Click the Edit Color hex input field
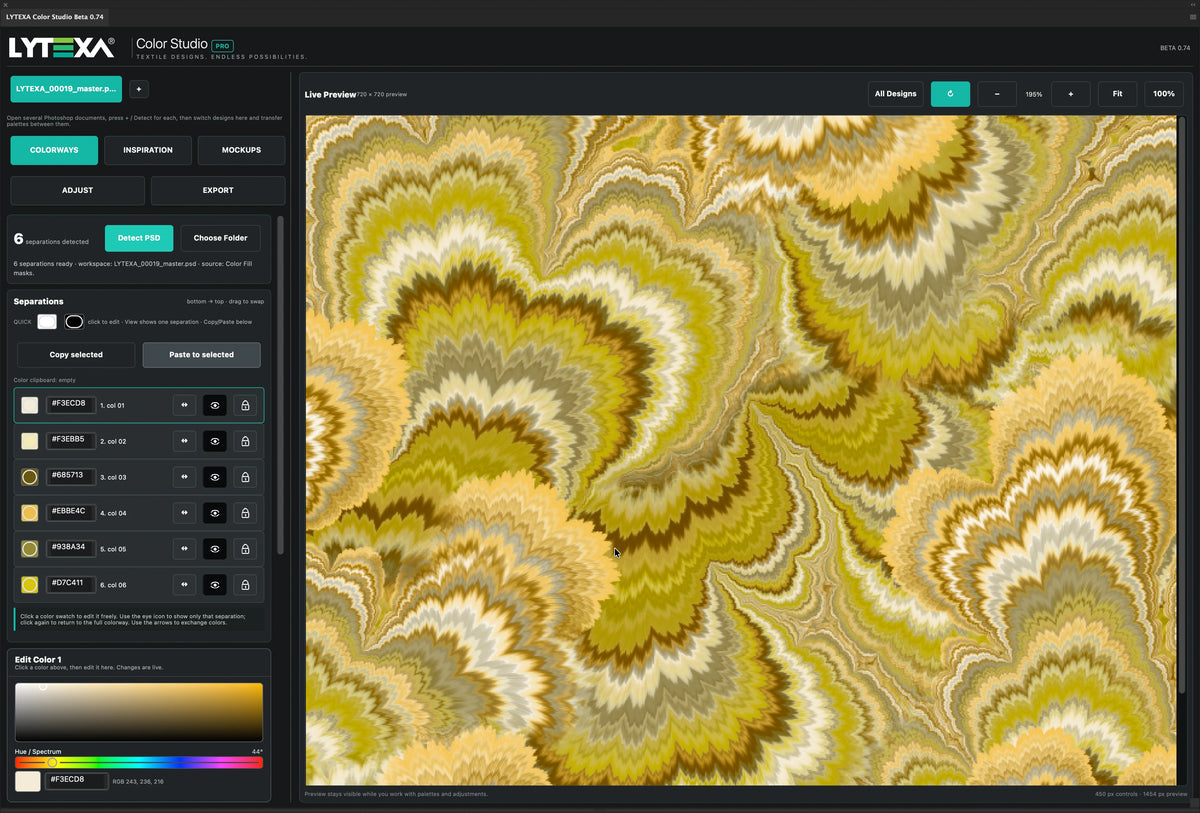The image size is (1200, 813). pos(77,780)
